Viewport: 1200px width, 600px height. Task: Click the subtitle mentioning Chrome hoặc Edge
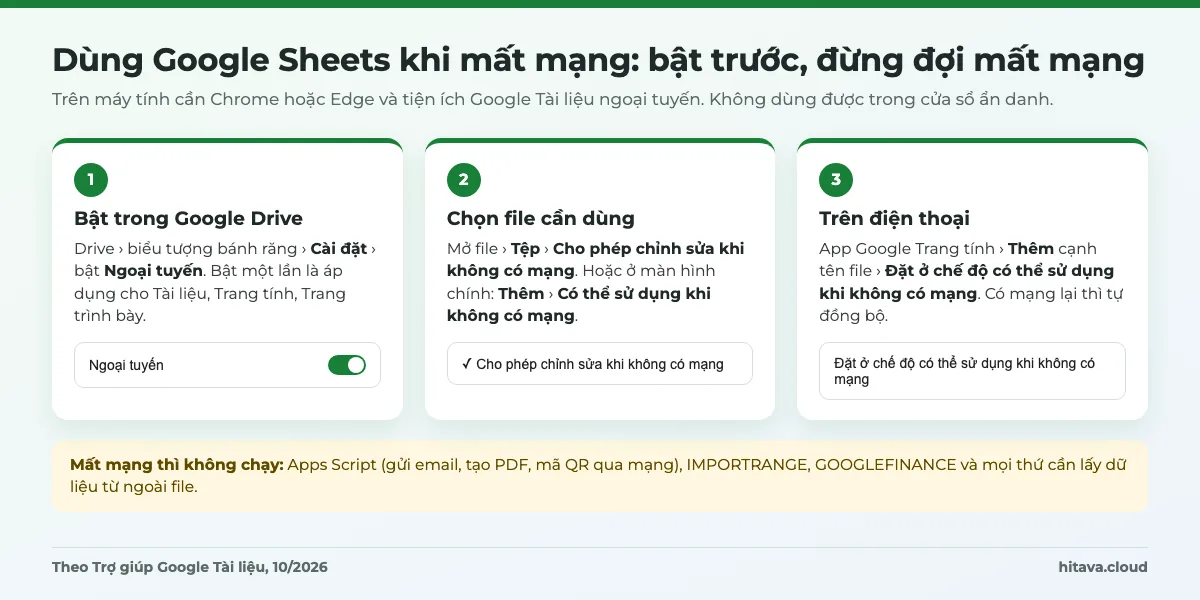click(x=552, y=100)
